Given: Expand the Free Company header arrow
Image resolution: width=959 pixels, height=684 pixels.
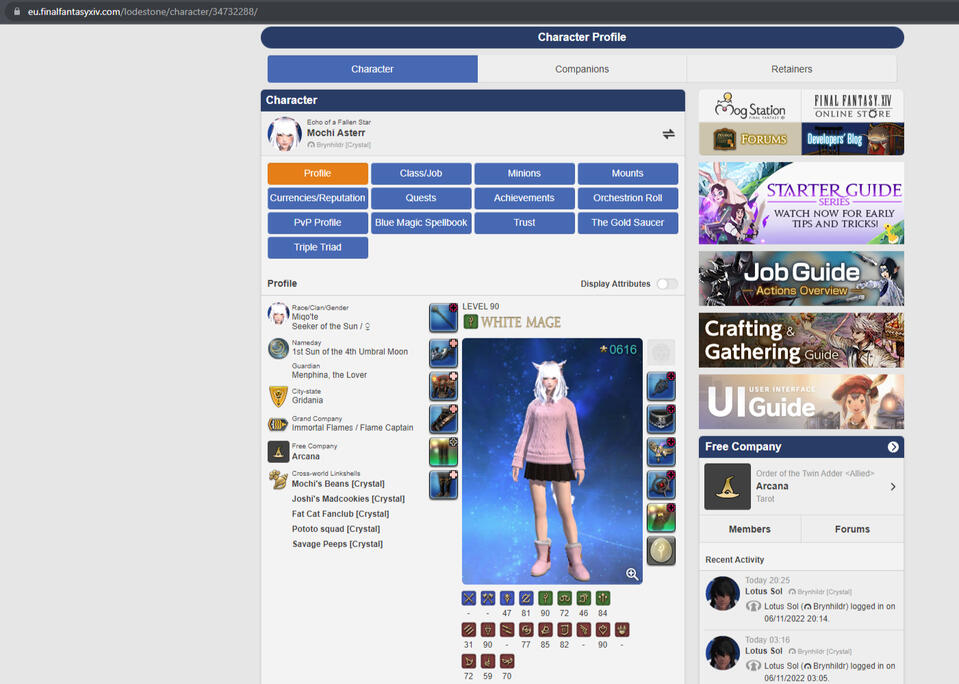Looking at the screenshot, I should 893,447.
